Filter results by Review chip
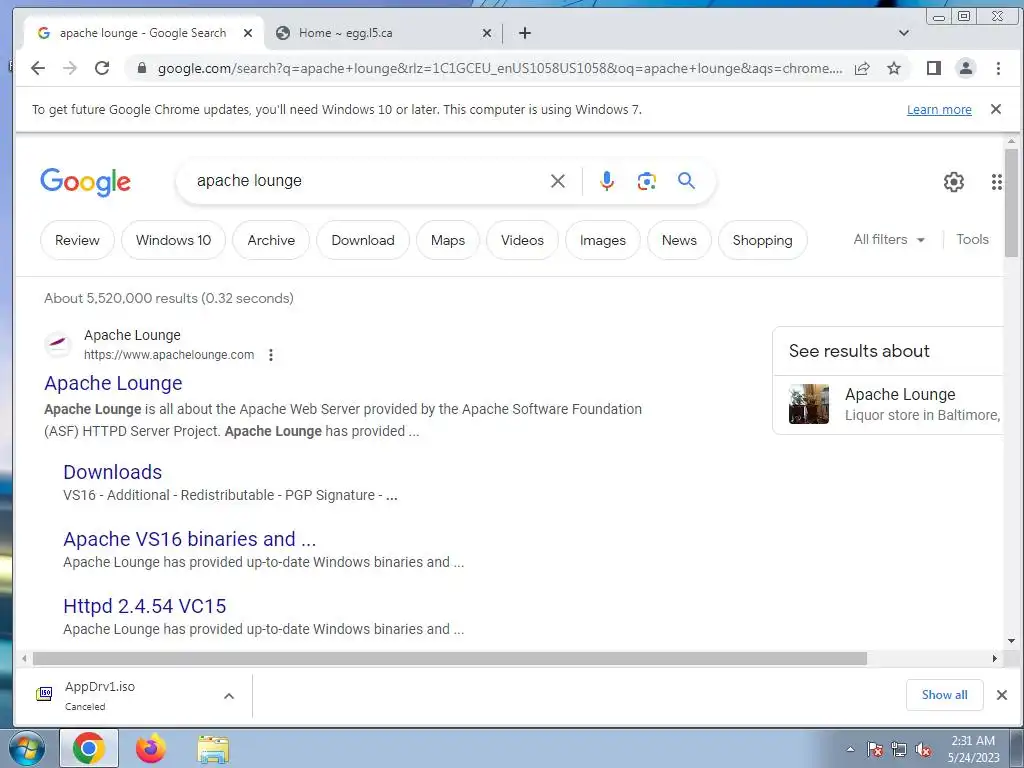 77,240
